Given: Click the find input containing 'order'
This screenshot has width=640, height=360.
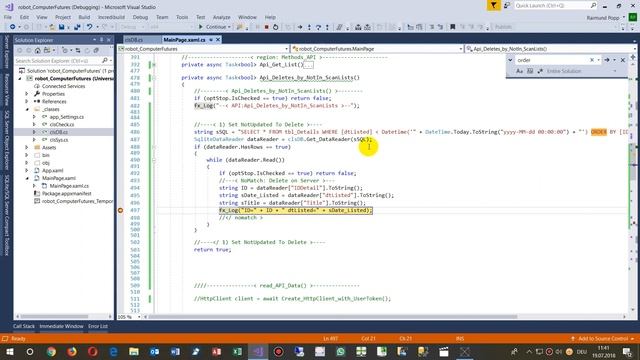Looking at the screenshot, I should [552, 60].
